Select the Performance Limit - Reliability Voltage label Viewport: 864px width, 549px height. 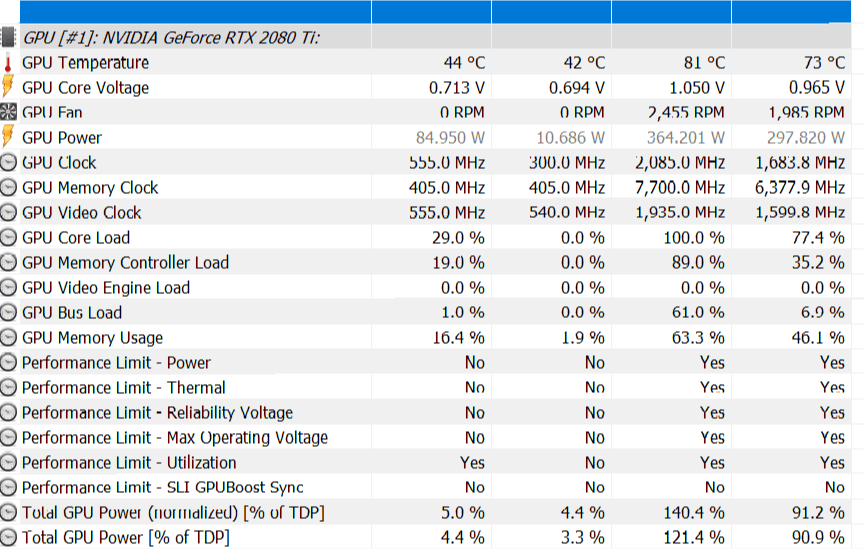tap(157, 412)
